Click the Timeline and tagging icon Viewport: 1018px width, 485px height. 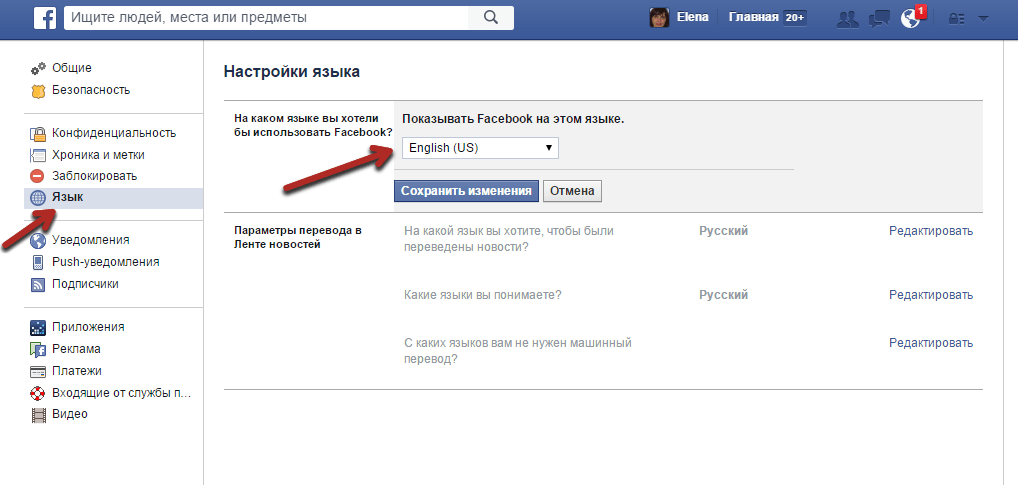[x=38, y=156]
